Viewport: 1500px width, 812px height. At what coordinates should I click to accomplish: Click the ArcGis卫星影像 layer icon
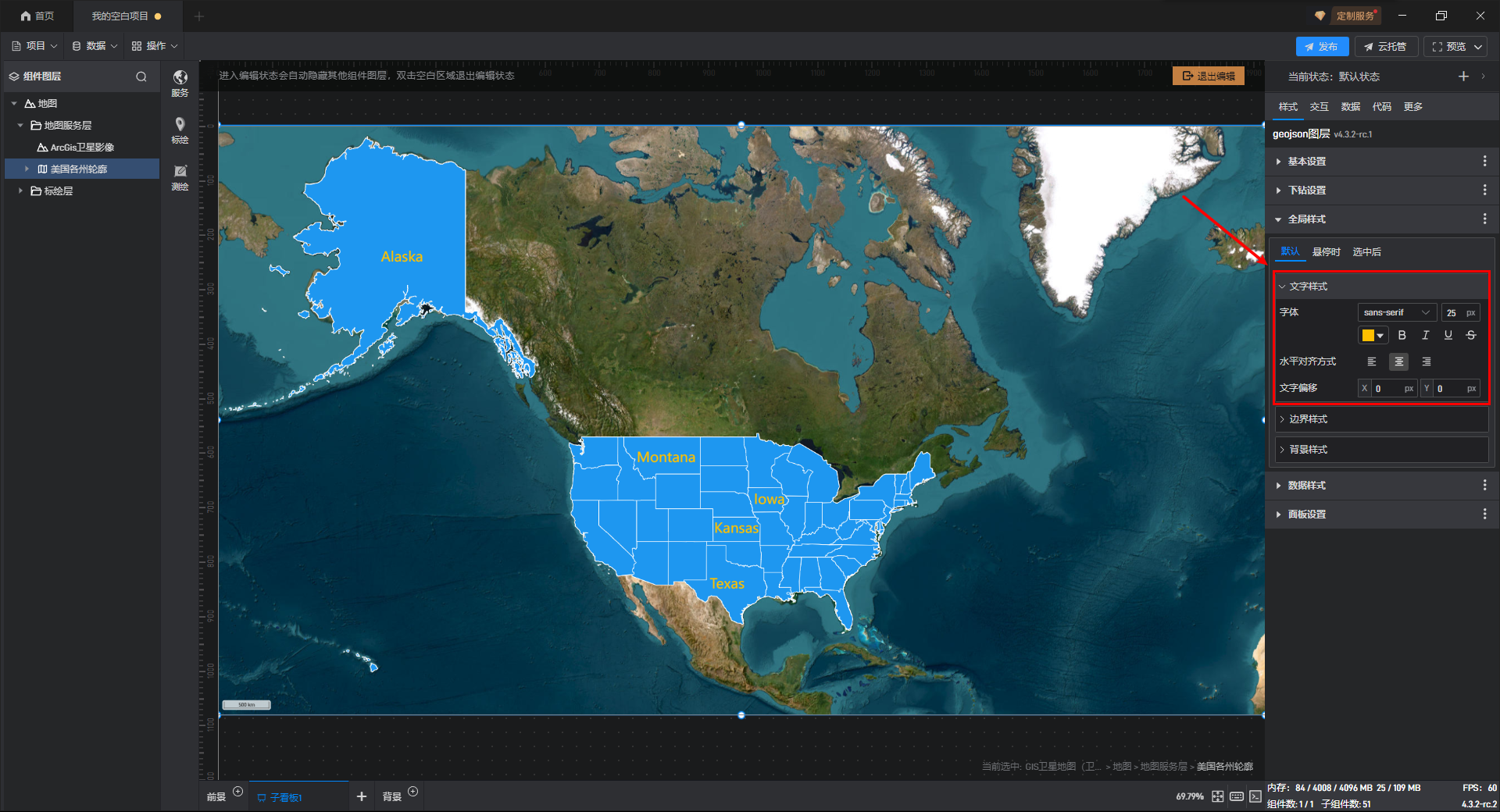(x=42, y=147)
